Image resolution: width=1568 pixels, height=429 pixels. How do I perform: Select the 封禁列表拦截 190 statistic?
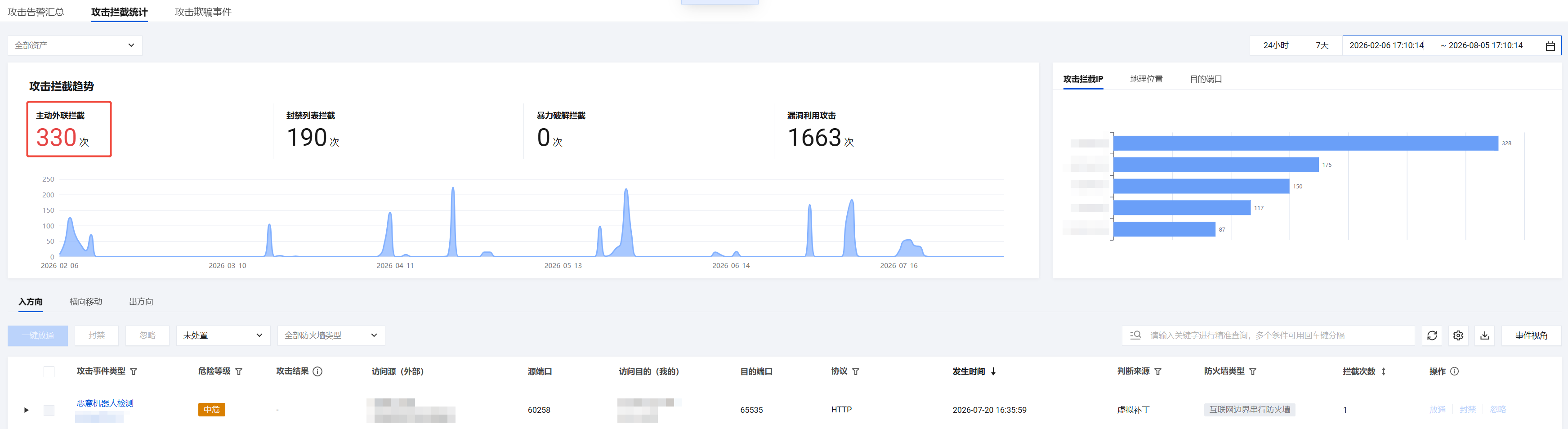coord(313,130)
